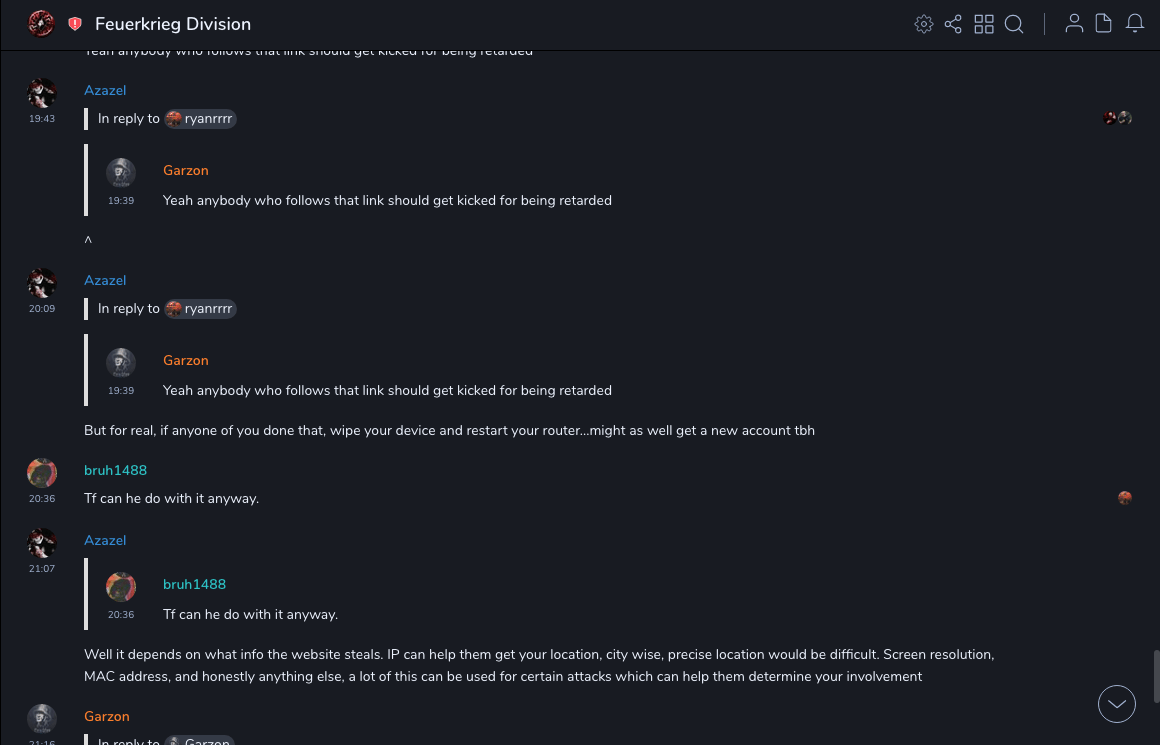
Task: Open the widgets grid icon
Action: pos(984,24)
